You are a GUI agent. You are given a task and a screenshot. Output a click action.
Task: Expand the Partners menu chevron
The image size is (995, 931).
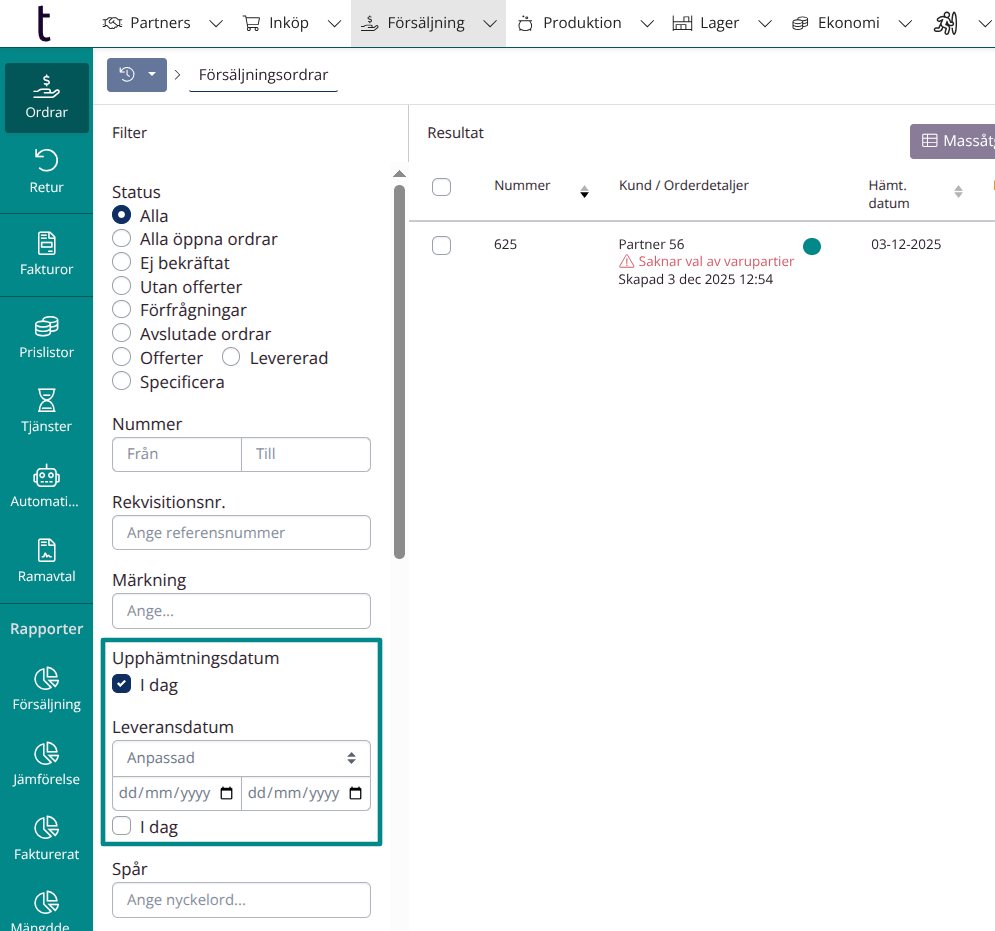215,23
